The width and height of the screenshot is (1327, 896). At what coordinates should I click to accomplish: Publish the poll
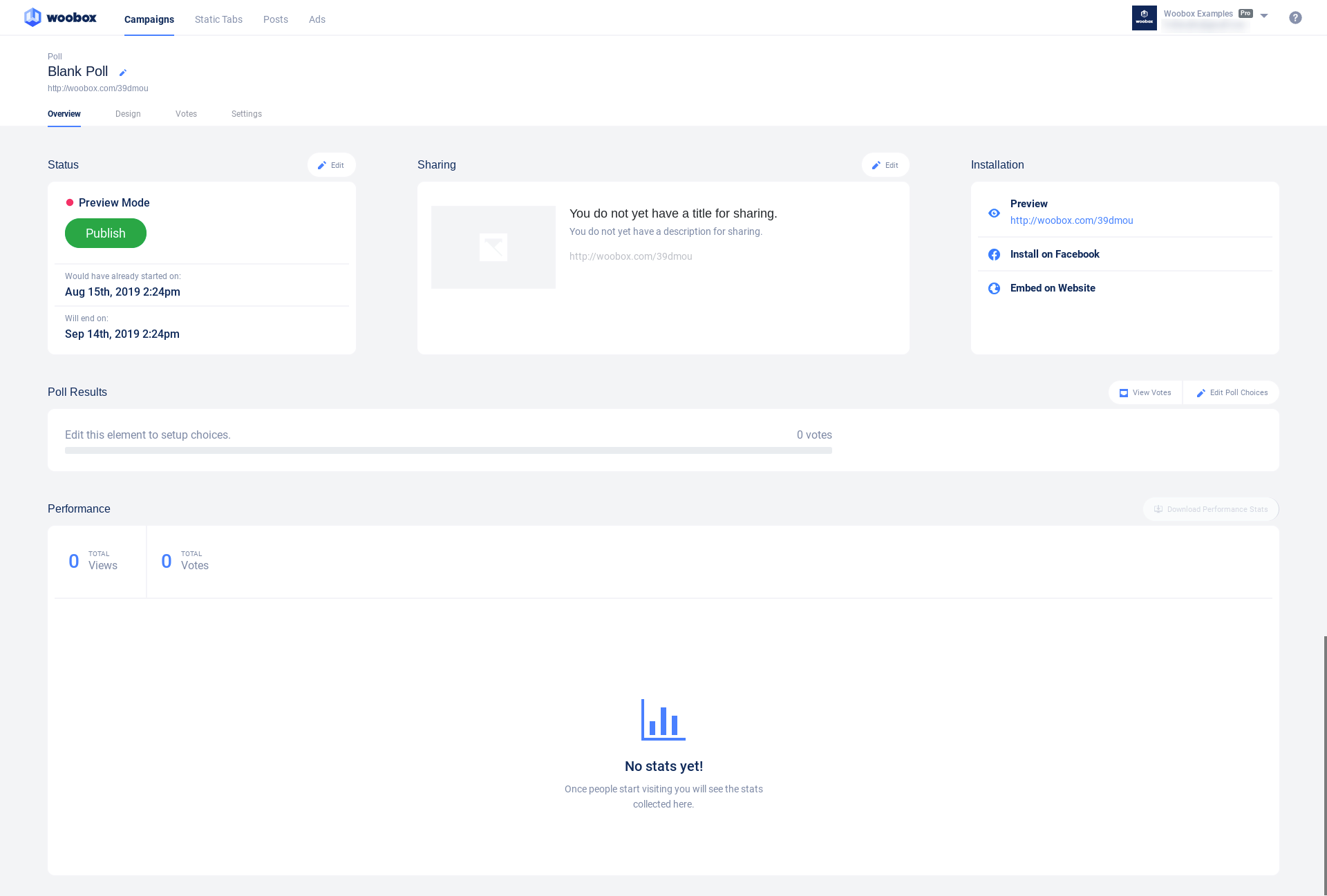click(x=106, y=233)
